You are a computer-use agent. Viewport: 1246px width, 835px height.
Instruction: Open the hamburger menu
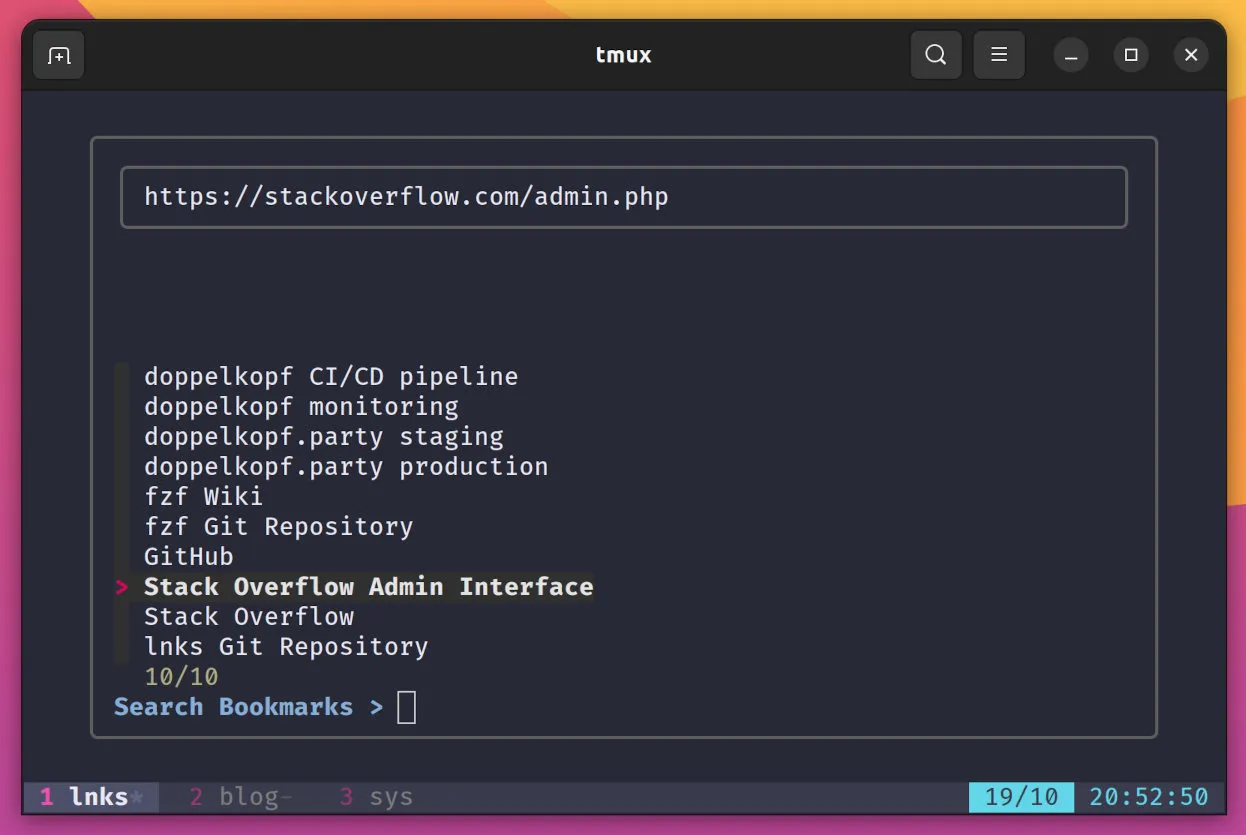pos(998,55)
